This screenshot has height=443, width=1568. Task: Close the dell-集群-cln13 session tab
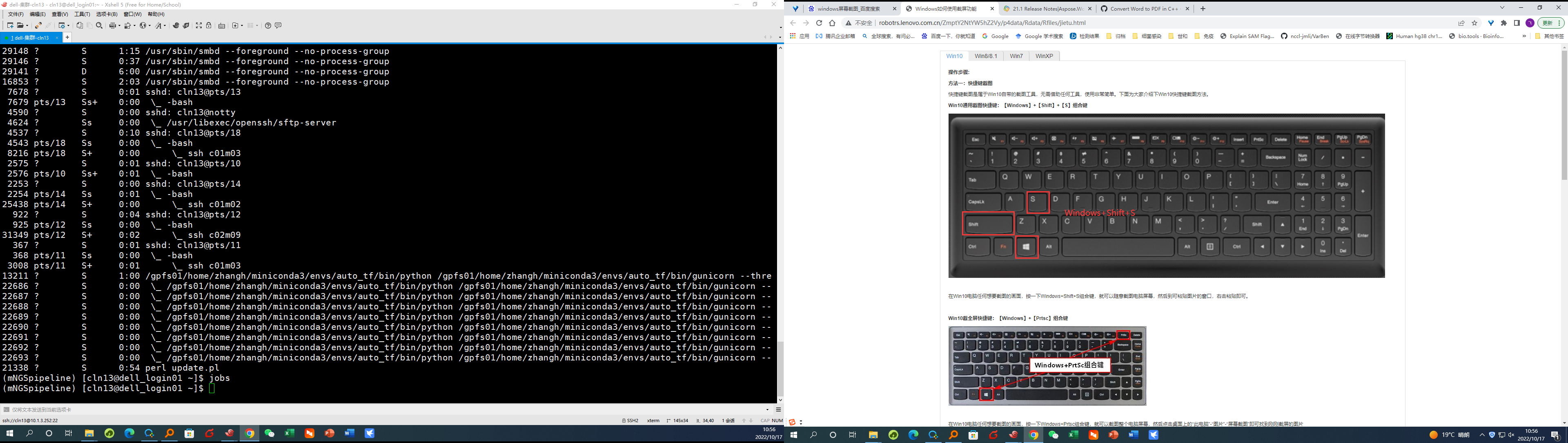click(x=57, y=38)
